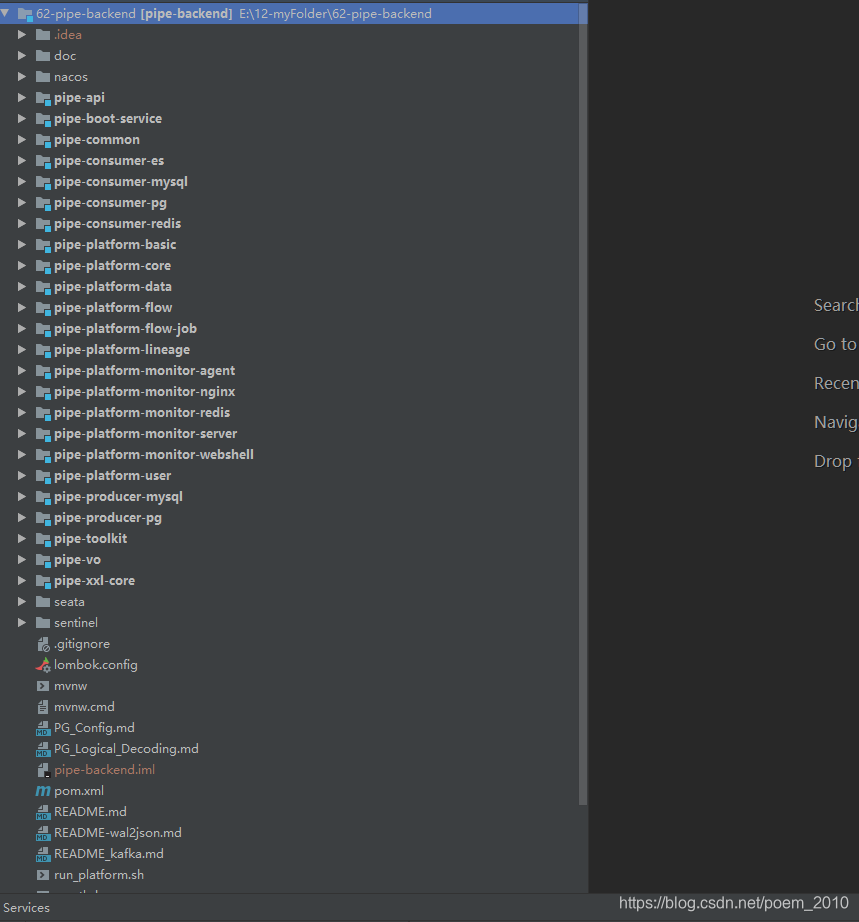Click the Maven icon for pom.xml

tap(43, 791)
